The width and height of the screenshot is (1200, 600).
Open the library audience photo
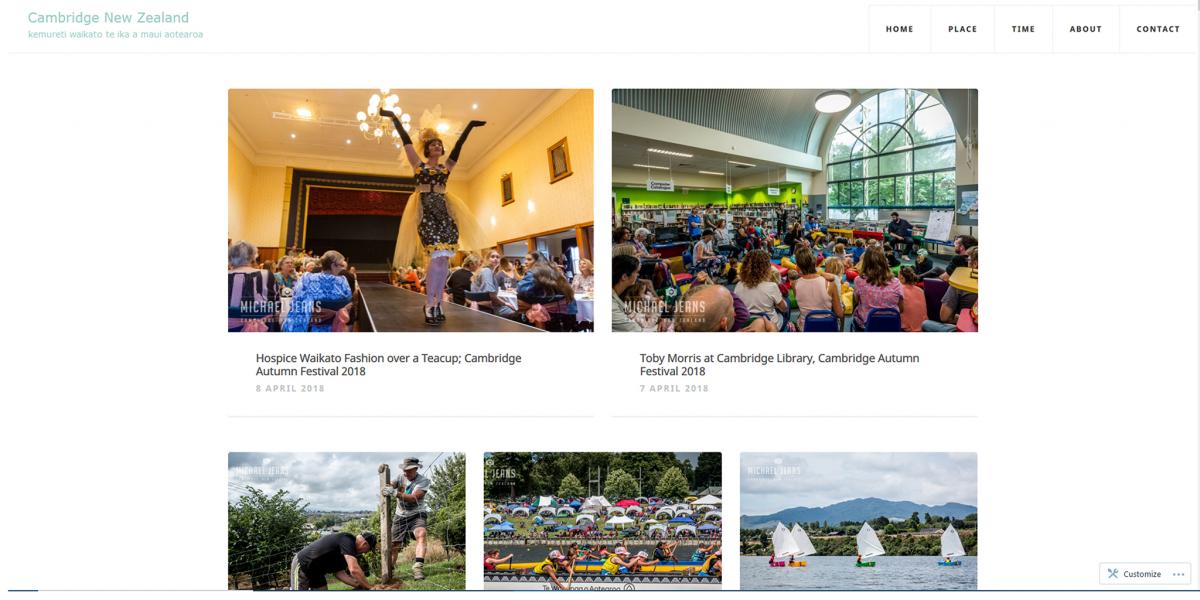coord(795,210)
